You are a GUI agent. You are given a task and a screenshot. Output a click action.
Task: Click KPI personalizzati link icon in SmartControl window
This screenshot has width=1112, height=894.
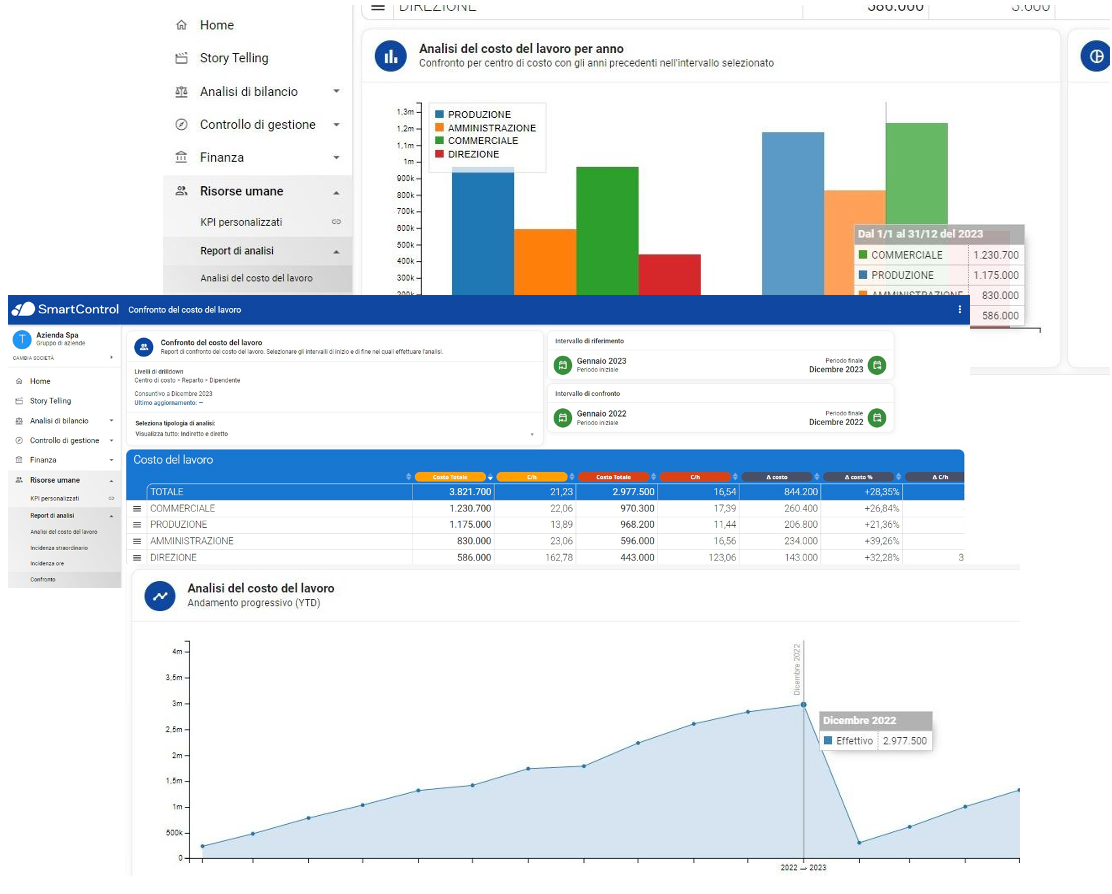pos(111,498)
